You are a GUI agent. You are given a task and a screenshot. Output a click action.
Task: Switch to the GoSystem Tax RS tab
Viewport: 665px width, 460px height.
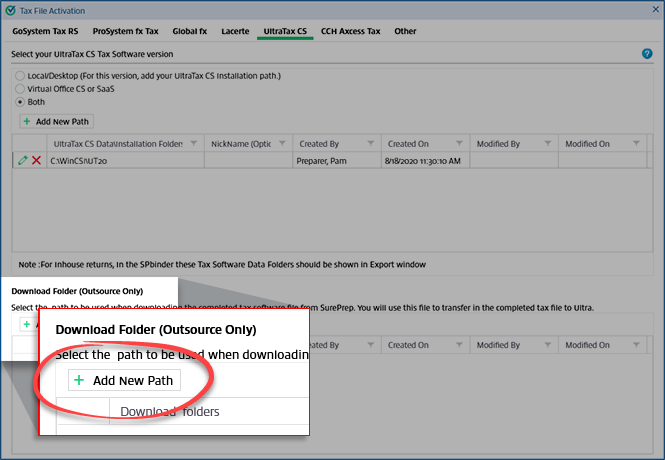click(45, 31)
